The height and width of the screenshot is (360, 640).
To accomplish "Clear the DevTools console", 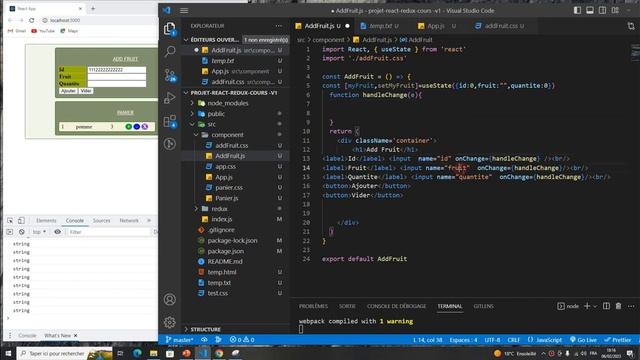I will click(x=22, y=232).
